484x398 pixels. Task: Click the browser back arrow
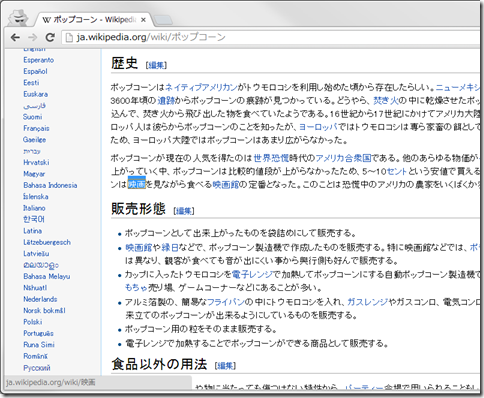click(x=15, y=37)
